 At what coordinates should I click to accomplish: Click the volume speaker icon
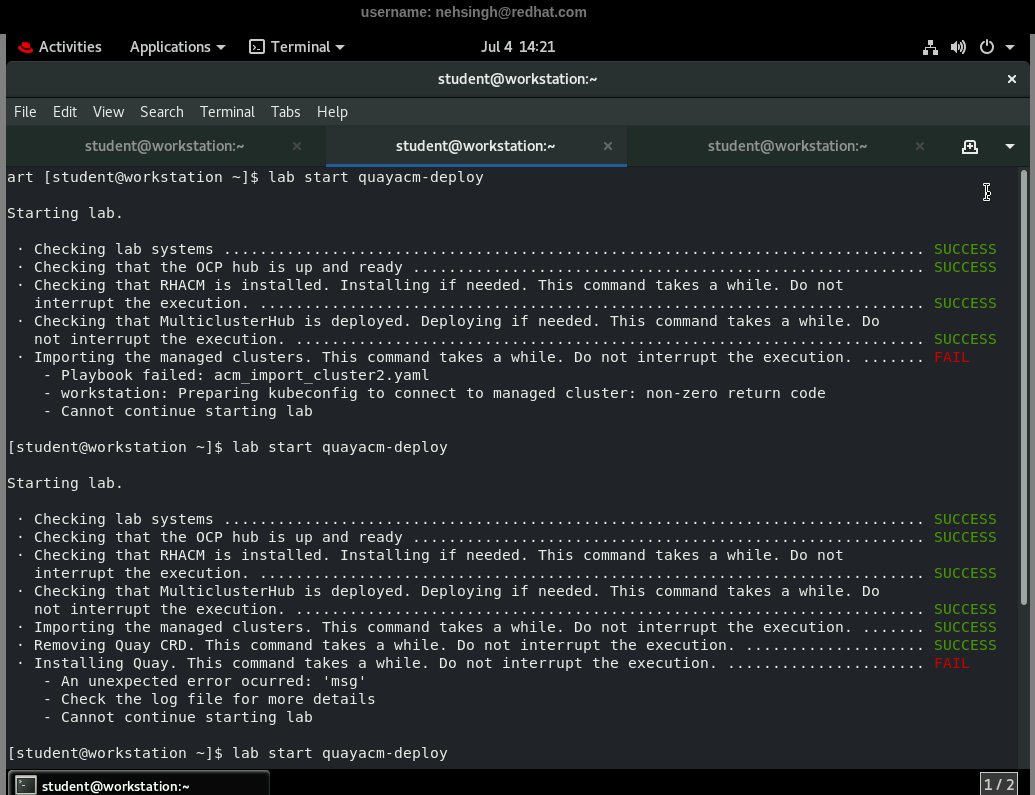(958, 47)
